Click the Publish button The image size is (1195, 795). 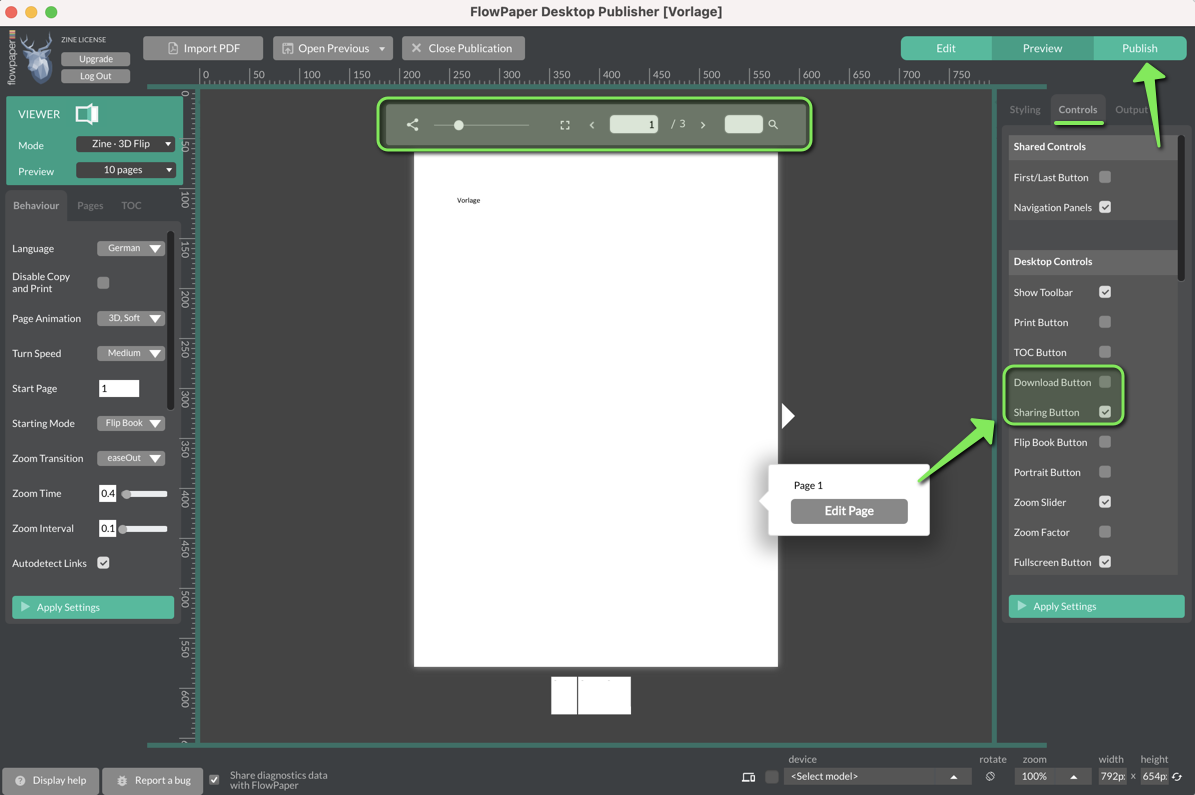pos(1139,48)
